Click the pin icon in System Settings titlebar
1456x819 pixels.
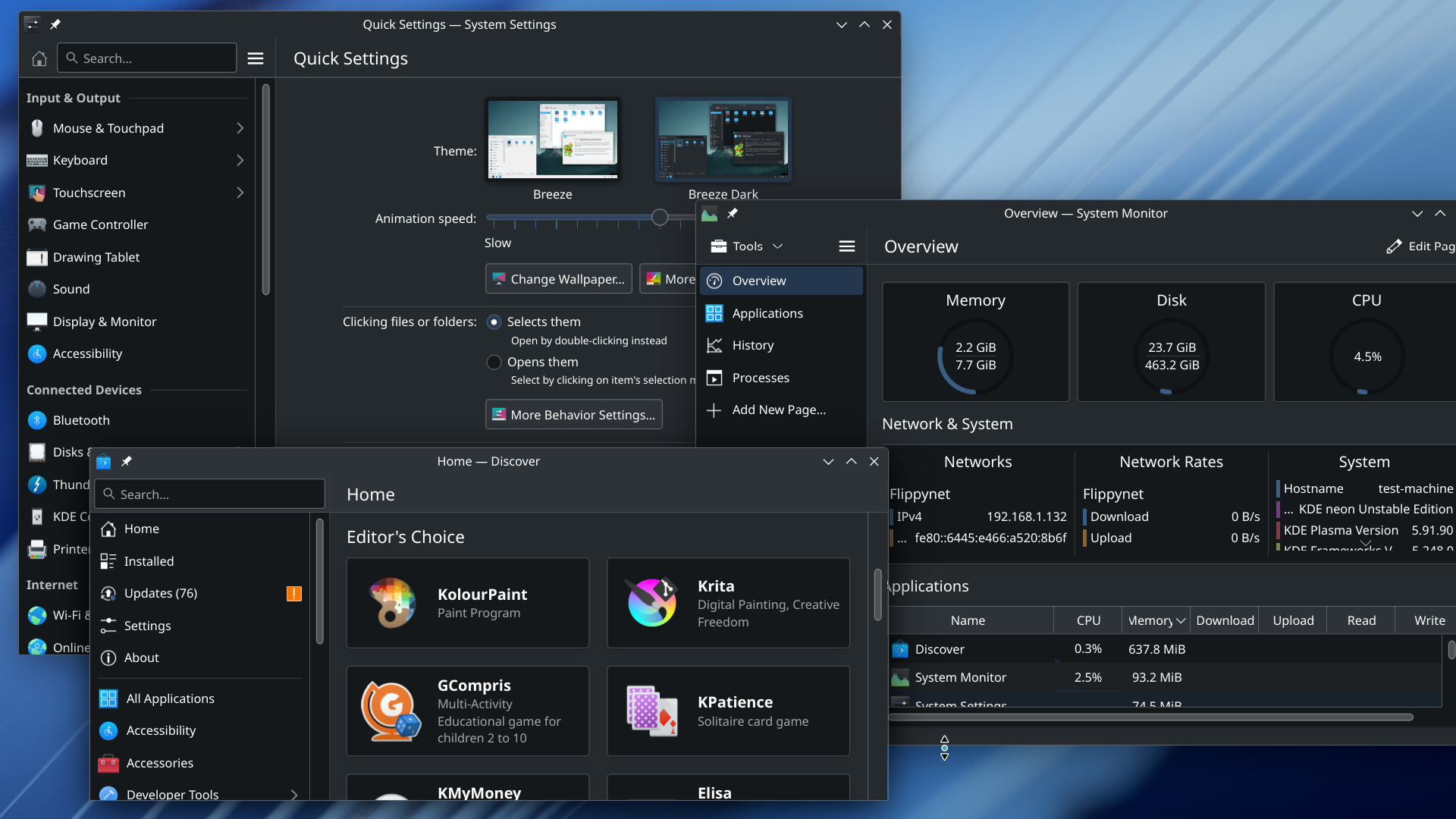[x=55, y=24]
